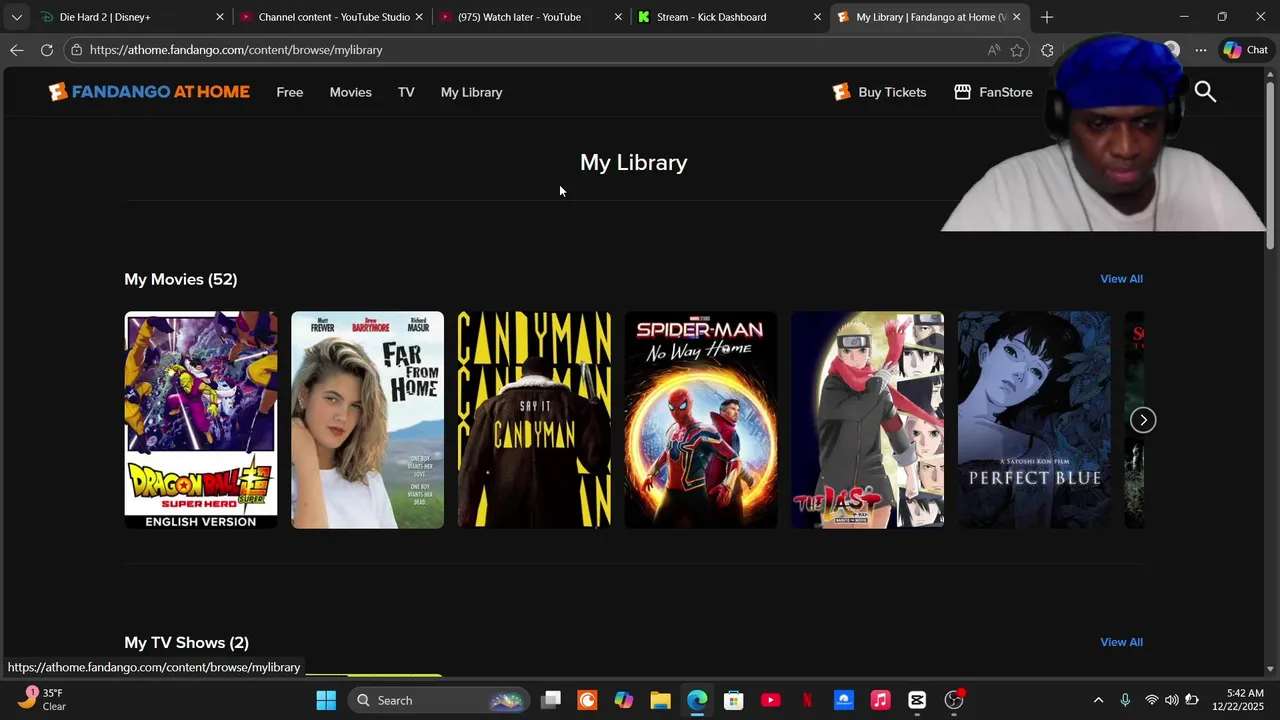
Task: Refresh the page with the reload icon
Action: click(47, 50)
